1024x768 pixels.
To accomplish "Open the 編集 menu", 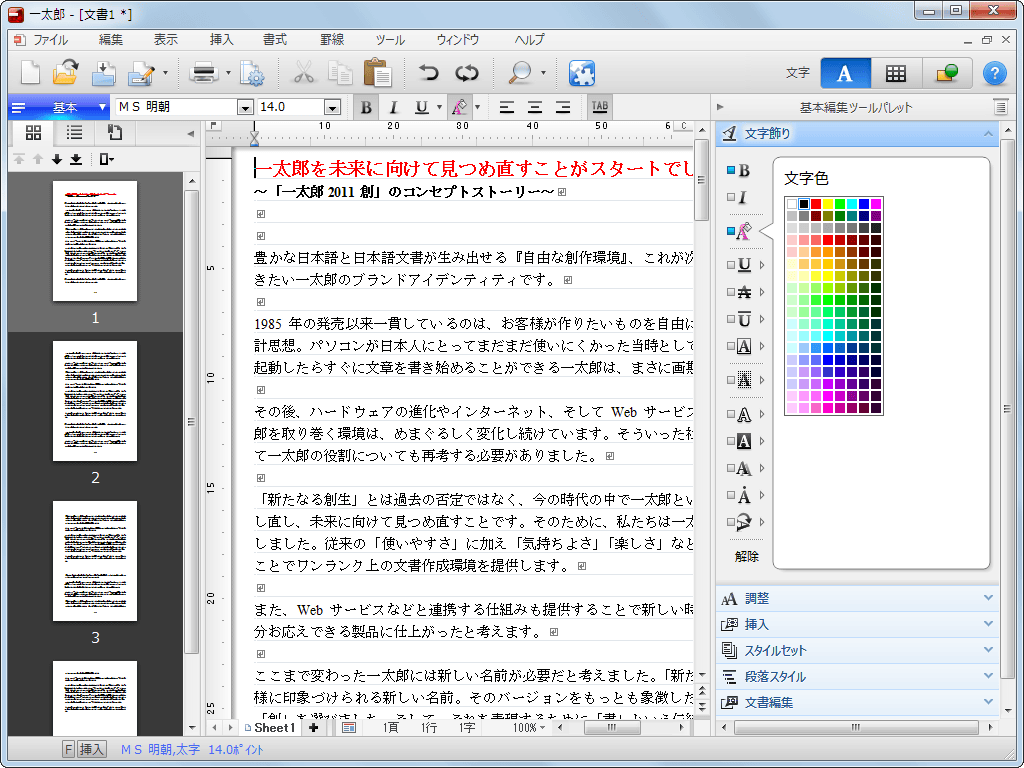I will click(110, 40).
